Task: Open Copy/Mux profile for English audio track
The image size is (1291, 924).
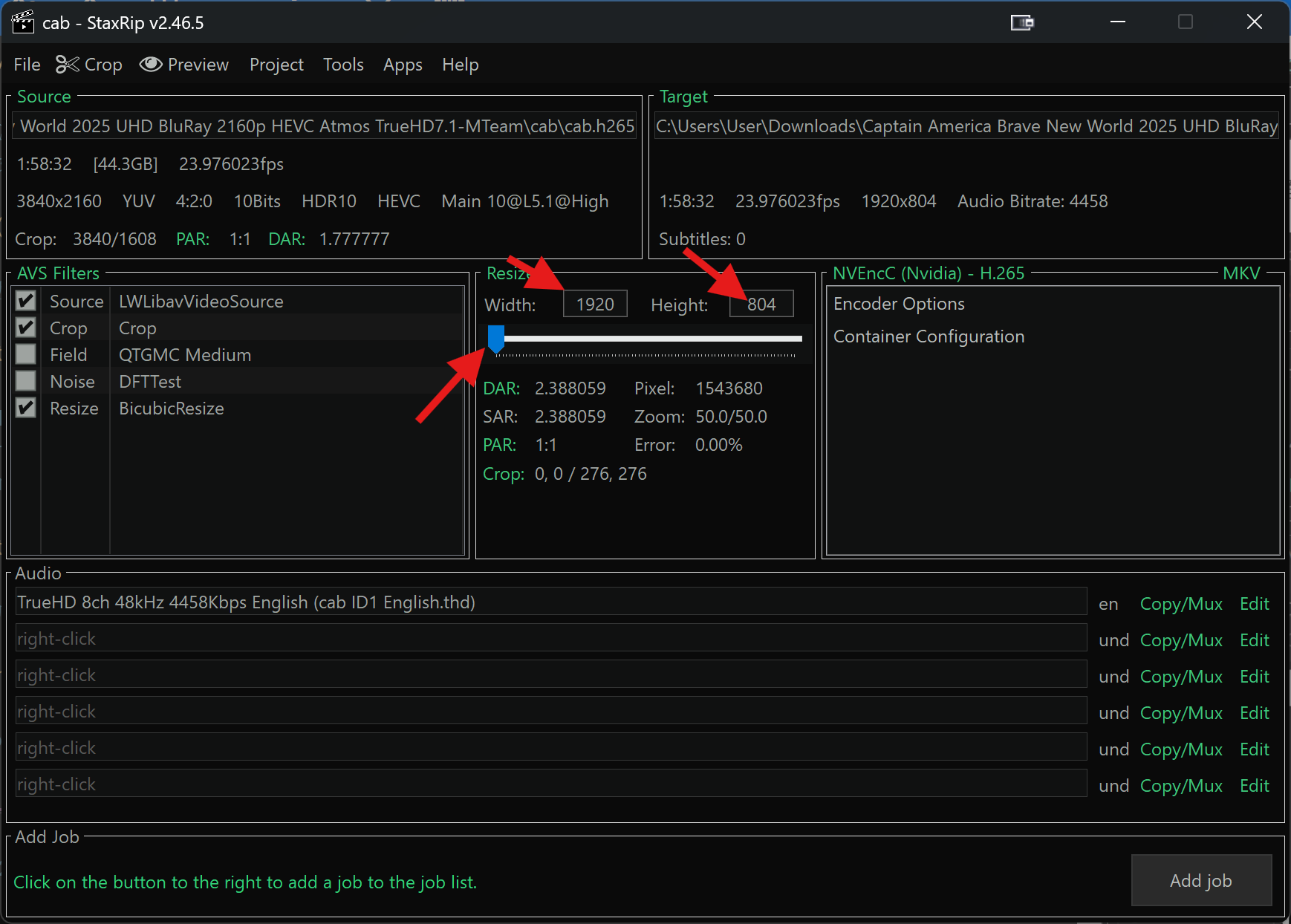Action: pos(1180,604)
